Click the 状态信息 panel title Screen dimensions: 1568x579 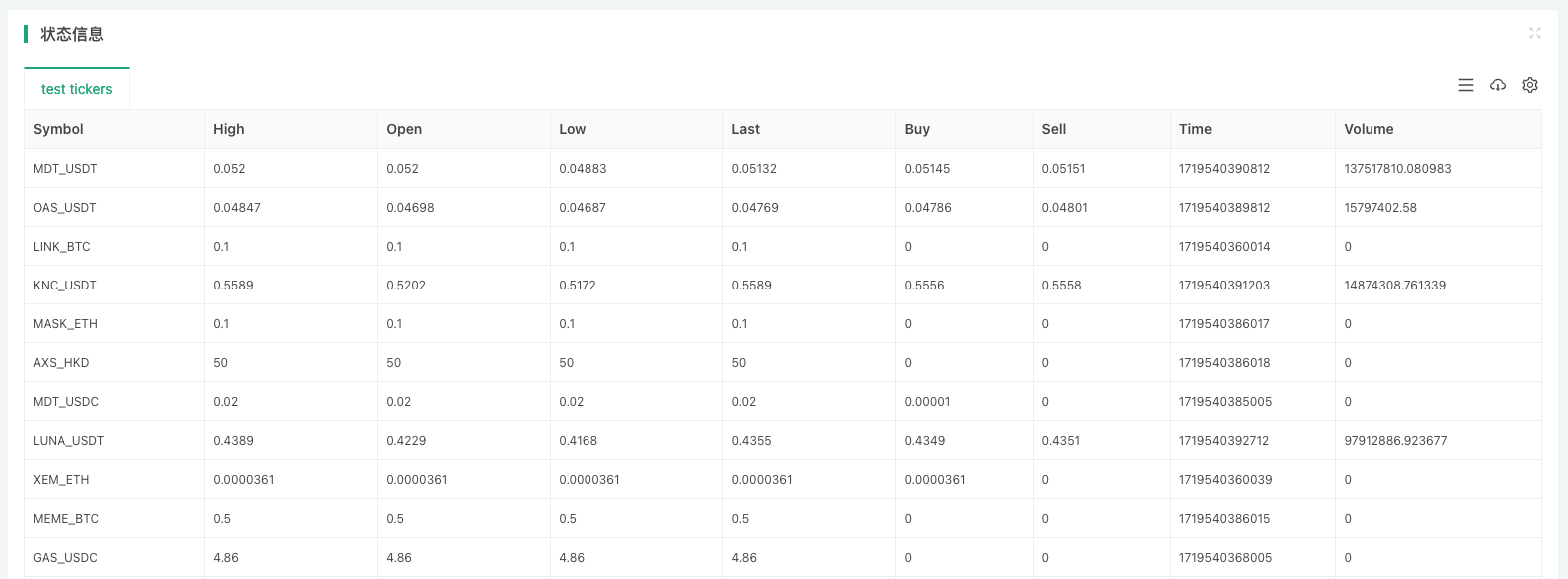71,34
